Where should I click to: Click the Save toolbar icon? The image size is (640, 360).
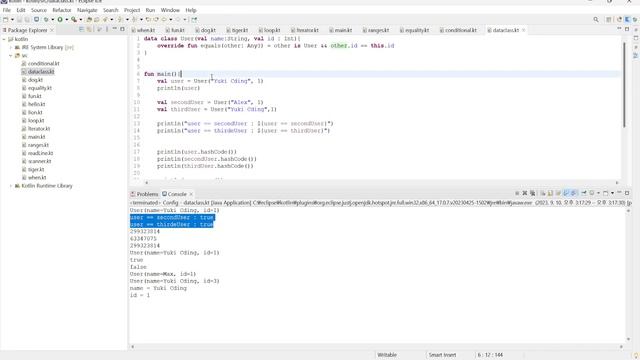[20, 20]
